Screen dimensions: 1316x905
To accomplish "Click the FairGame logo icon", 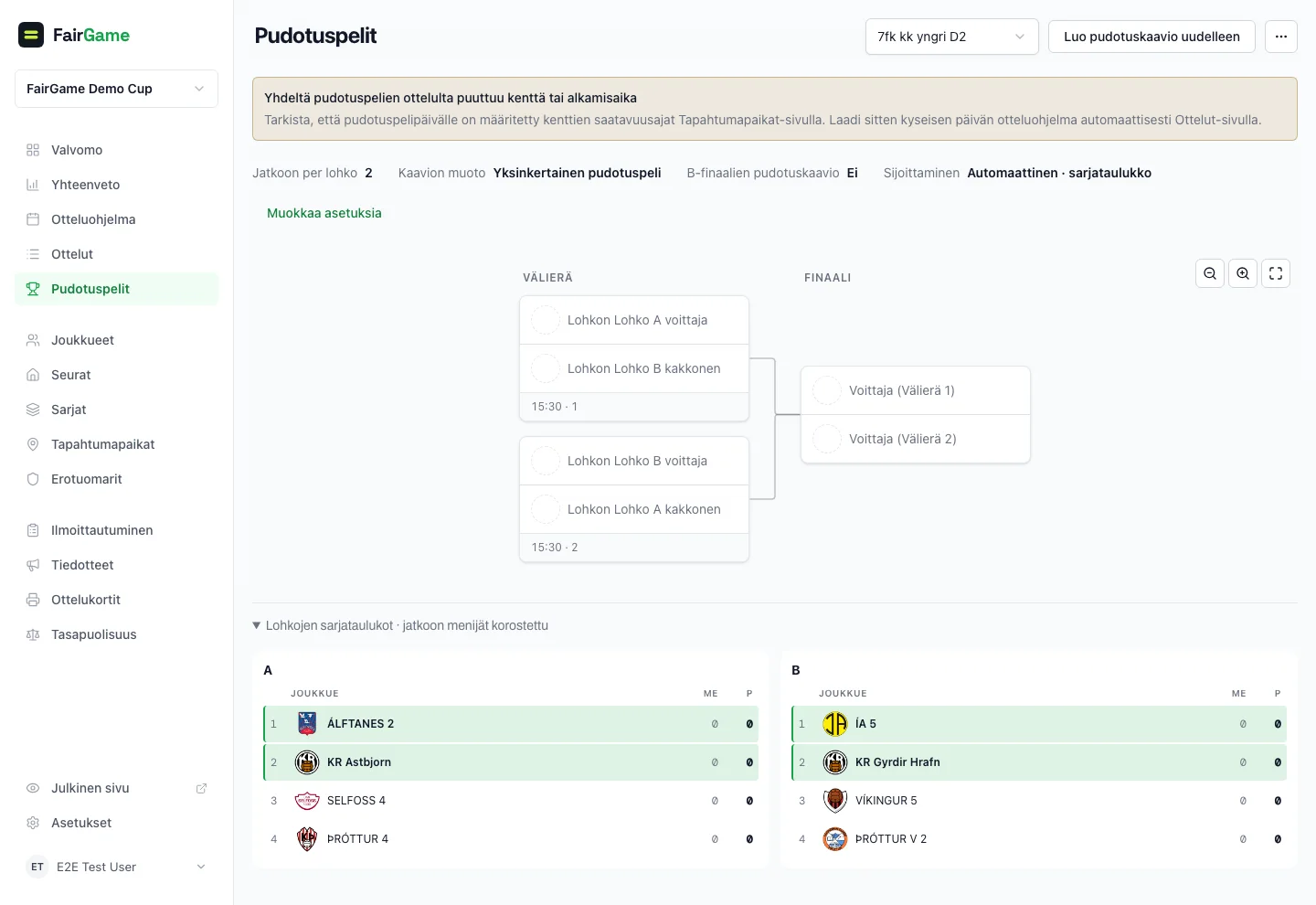I will 31,35.
